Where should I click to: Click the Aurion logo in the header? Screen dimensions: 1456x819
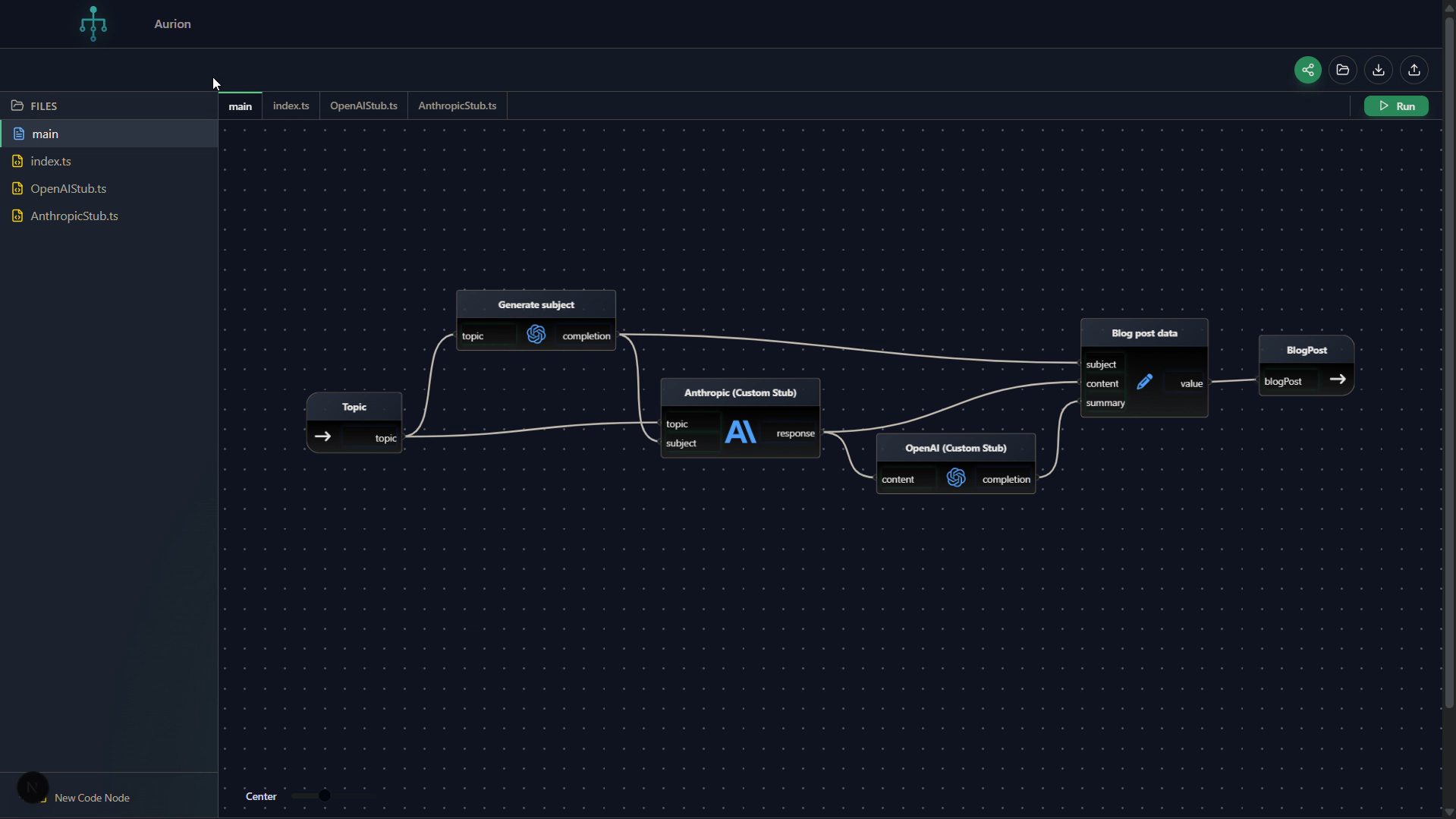point(93,24)
